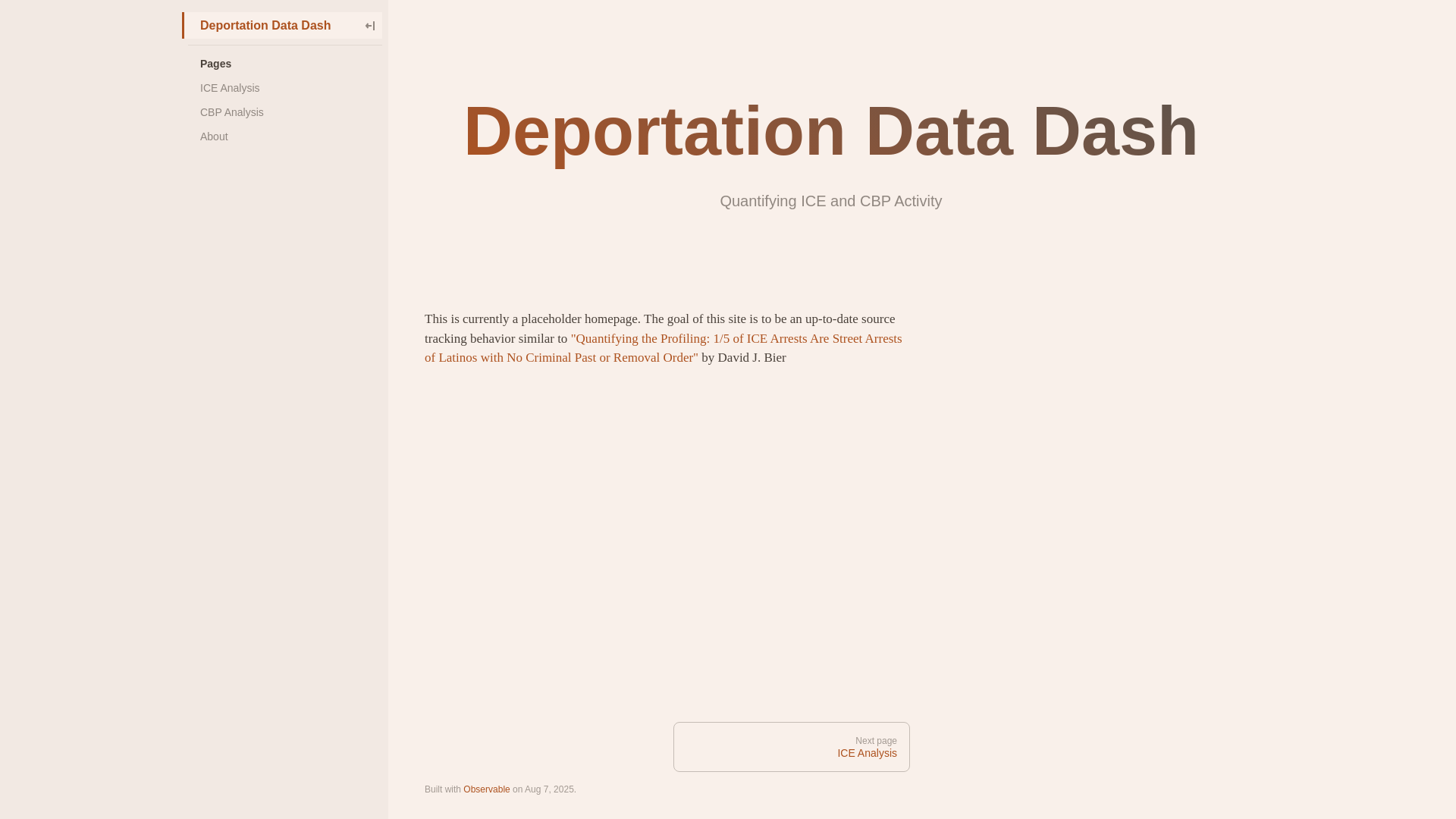Click the 'by David J. Bier' text
Screen dimensions: 1456x819
744,358
